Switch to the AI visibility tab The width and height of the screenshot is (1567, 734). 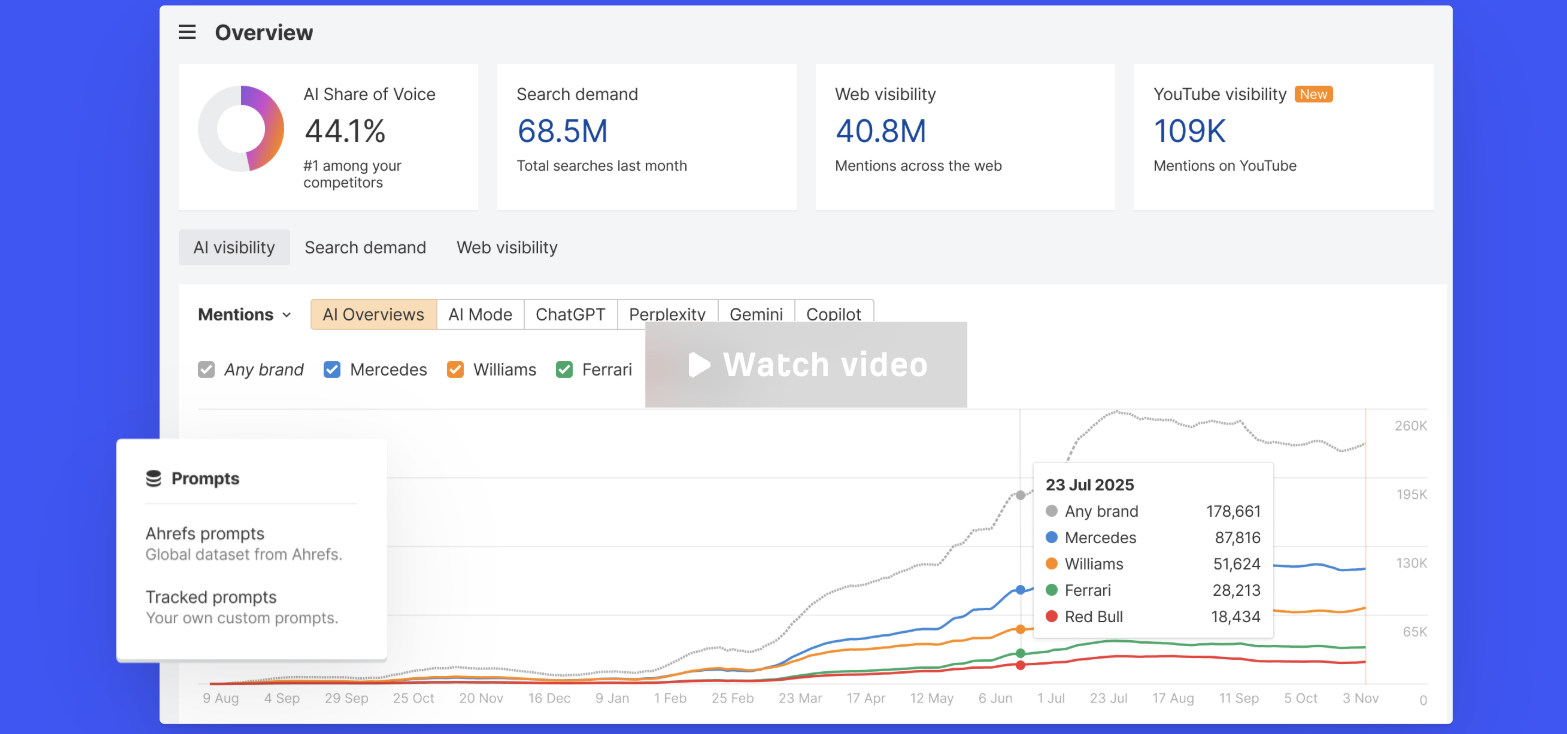coord(234,247)
